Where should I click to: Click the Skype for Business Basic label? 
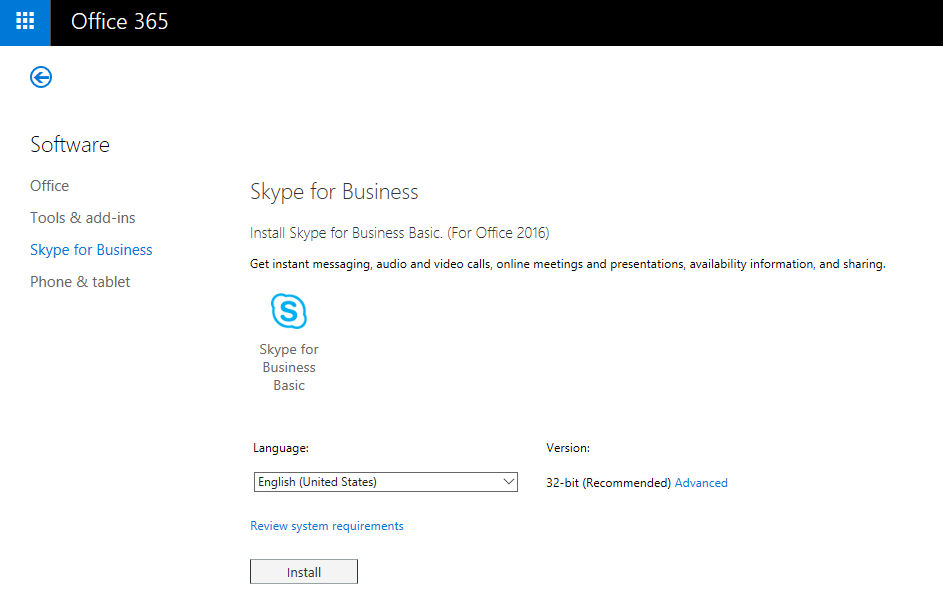pos(289,367)
